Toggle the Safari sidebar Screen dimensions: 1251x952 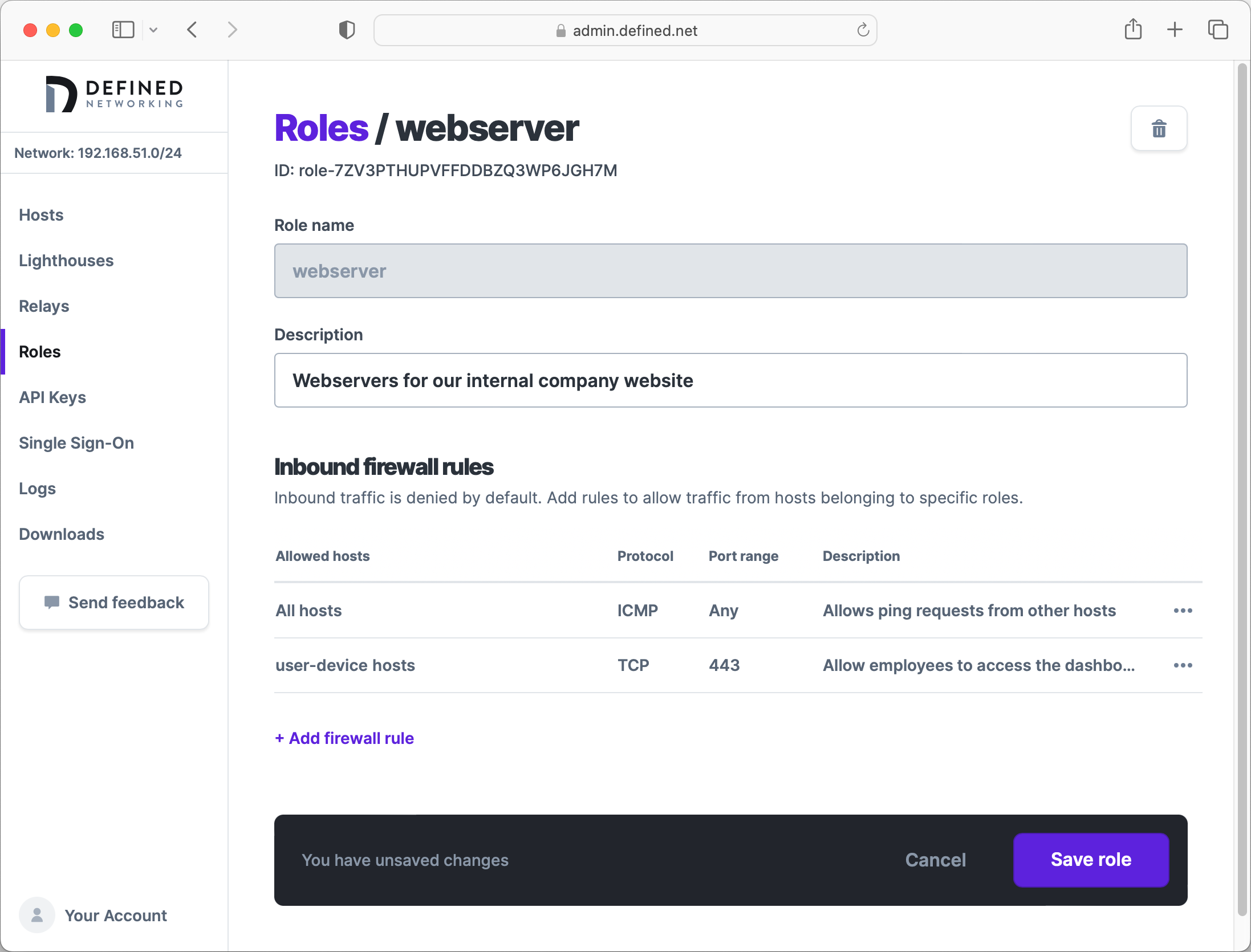click(x=123, y=30)
